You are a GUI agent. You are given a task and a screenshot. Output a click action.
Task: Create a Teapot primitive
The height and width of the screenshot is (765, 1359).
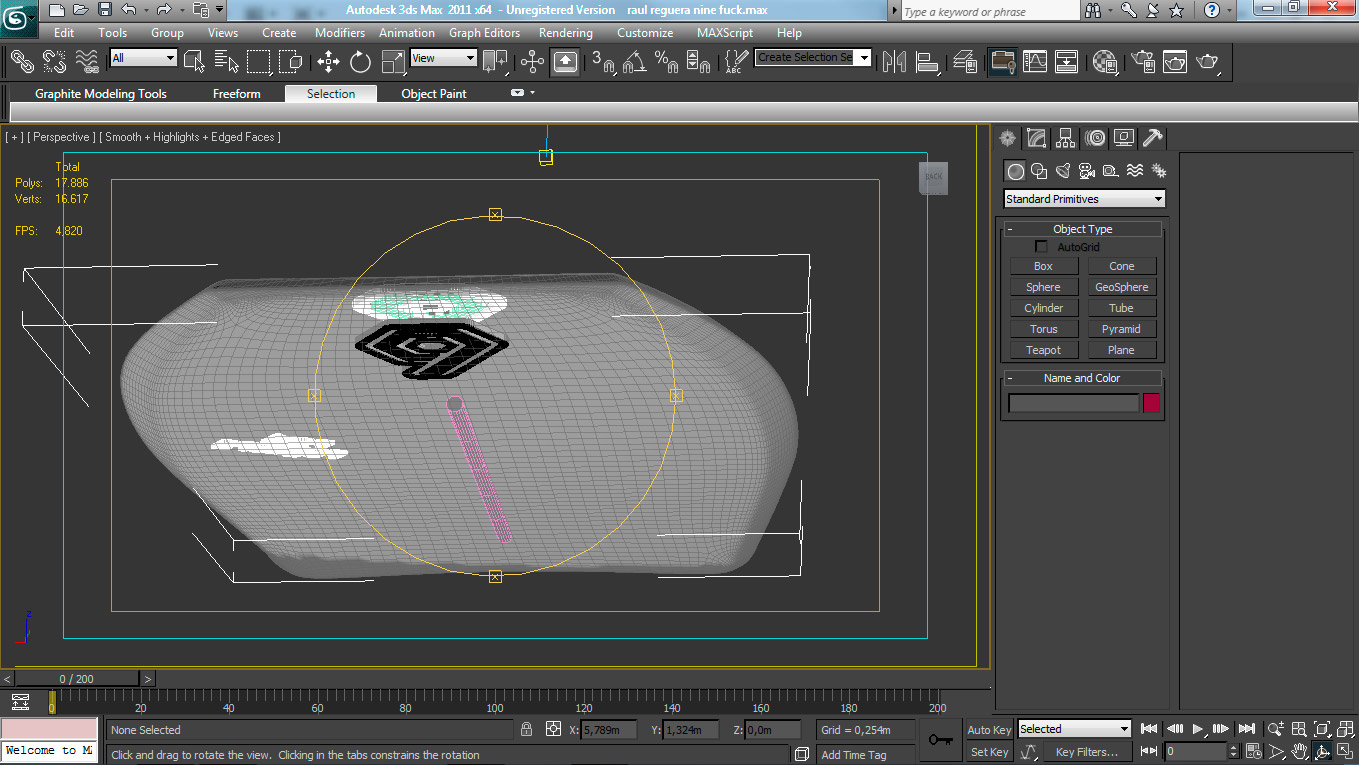tap(1043, 350)
